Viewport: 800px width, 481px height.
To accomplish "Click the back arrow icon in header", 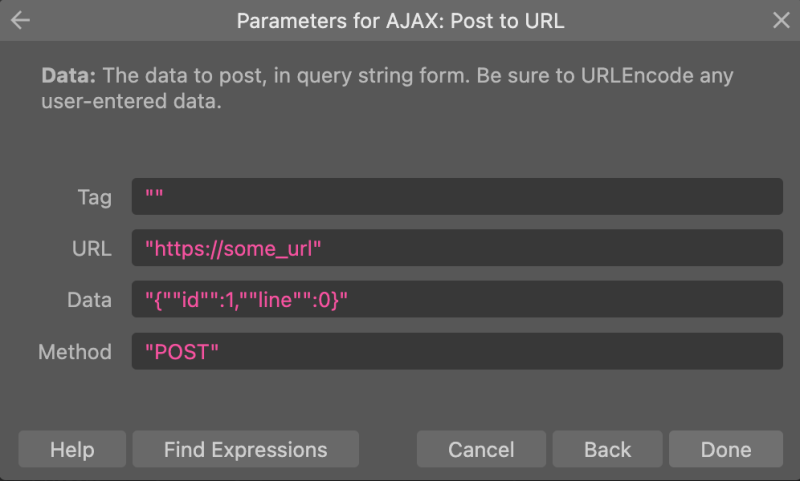I will (x=20, y=20).
